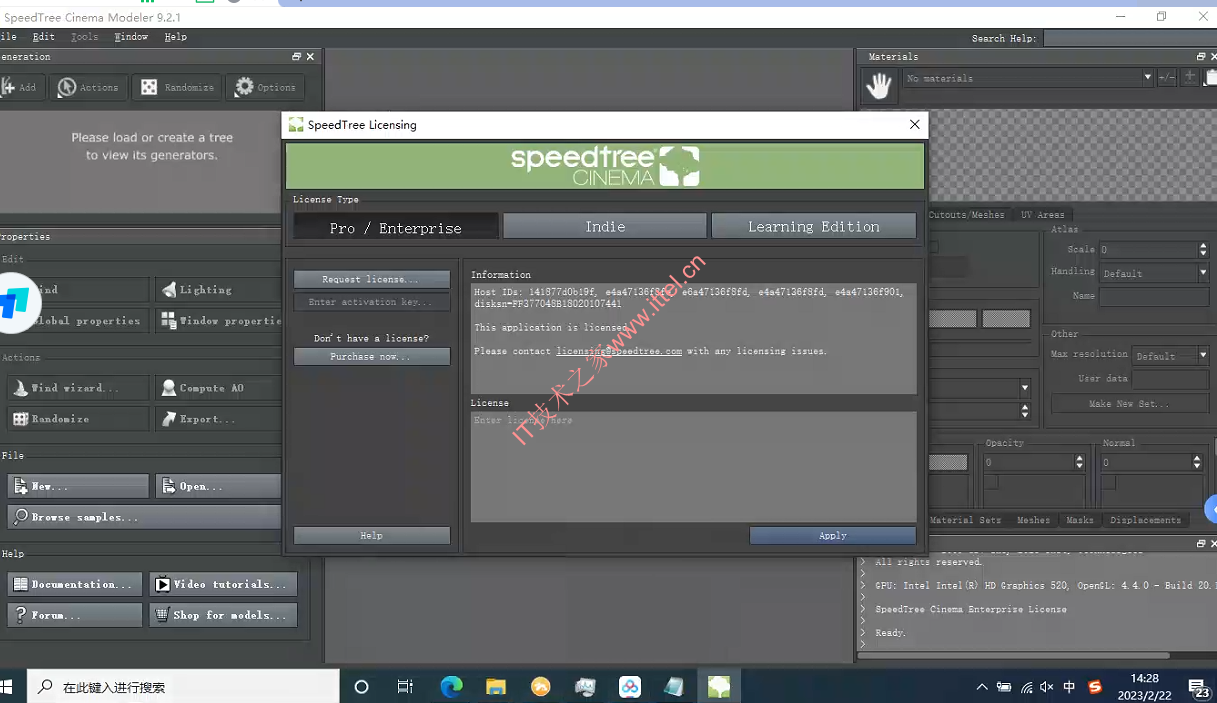1217x703 pixels.
Task: Open Task View on the taskbar
Action: [x=405, y=686]
